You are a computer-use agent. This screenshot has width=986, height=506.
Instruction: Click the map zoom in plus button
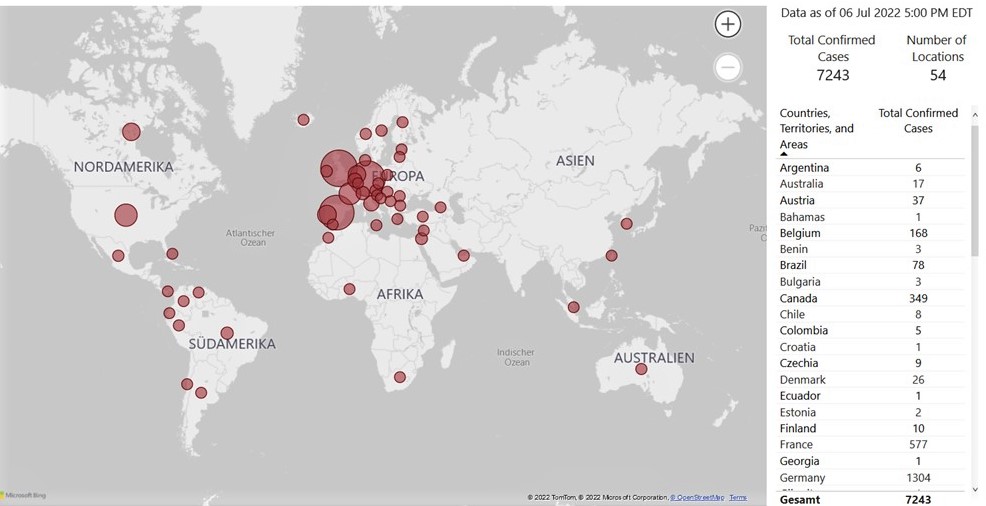pos(728,25)
